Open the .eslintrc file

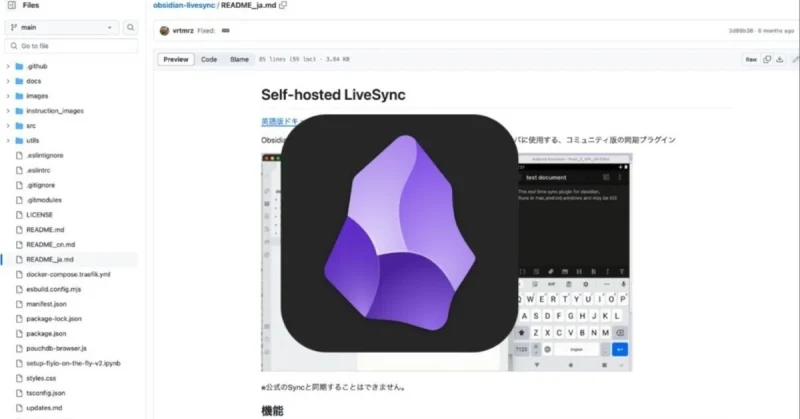[38, 170]
